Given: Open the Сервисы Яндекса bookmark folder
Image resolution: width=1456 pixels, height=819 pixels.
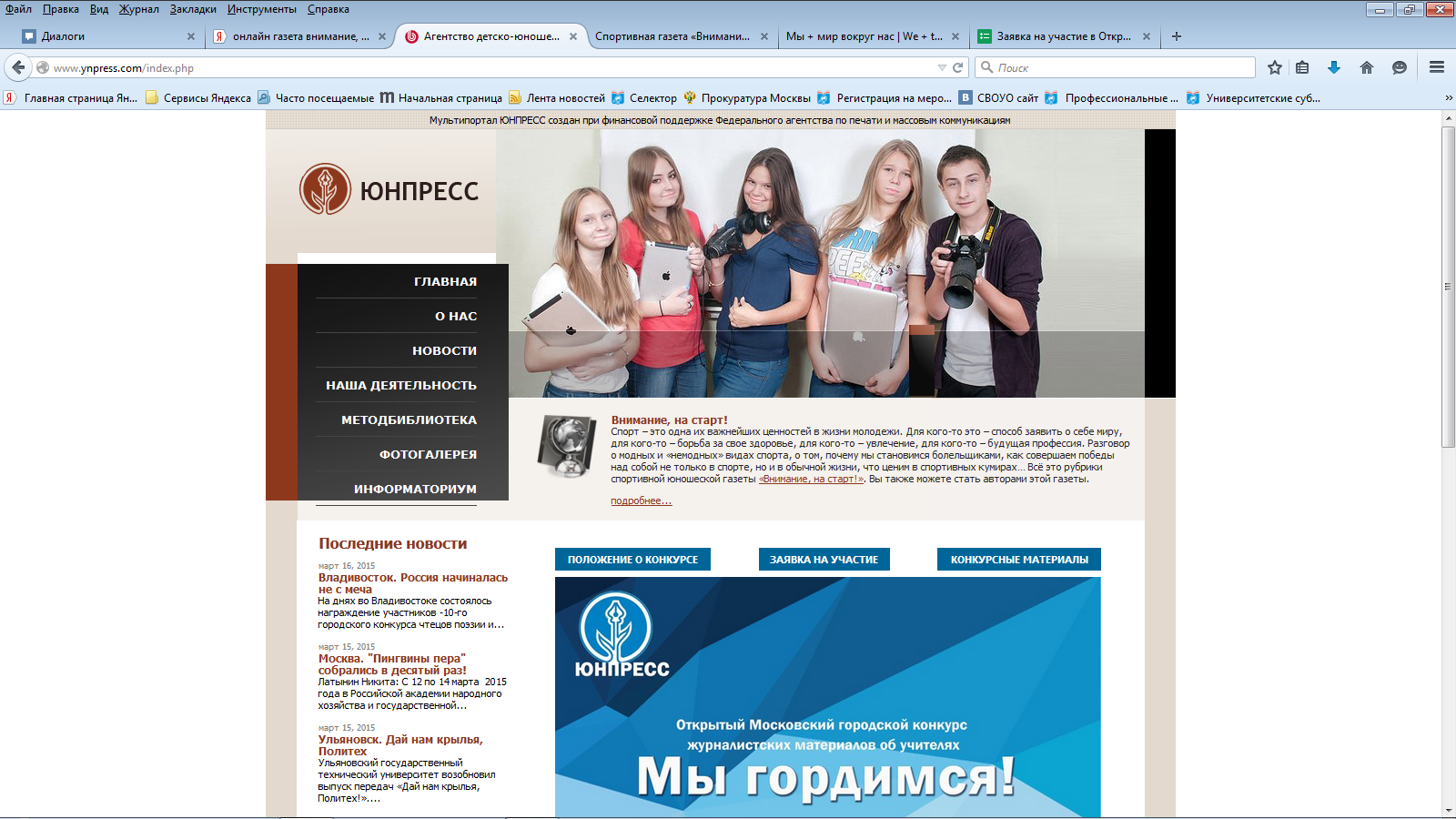Looking at the screenshot, I should pyautogui.click(x=198, y=98).
